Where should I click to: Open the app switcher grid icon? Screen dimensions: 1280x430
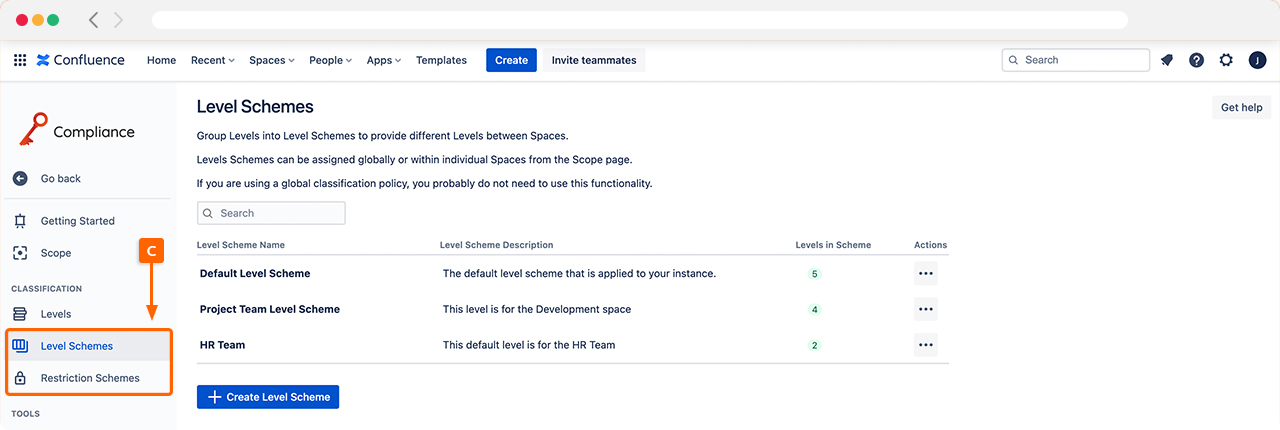pos(20,60)
